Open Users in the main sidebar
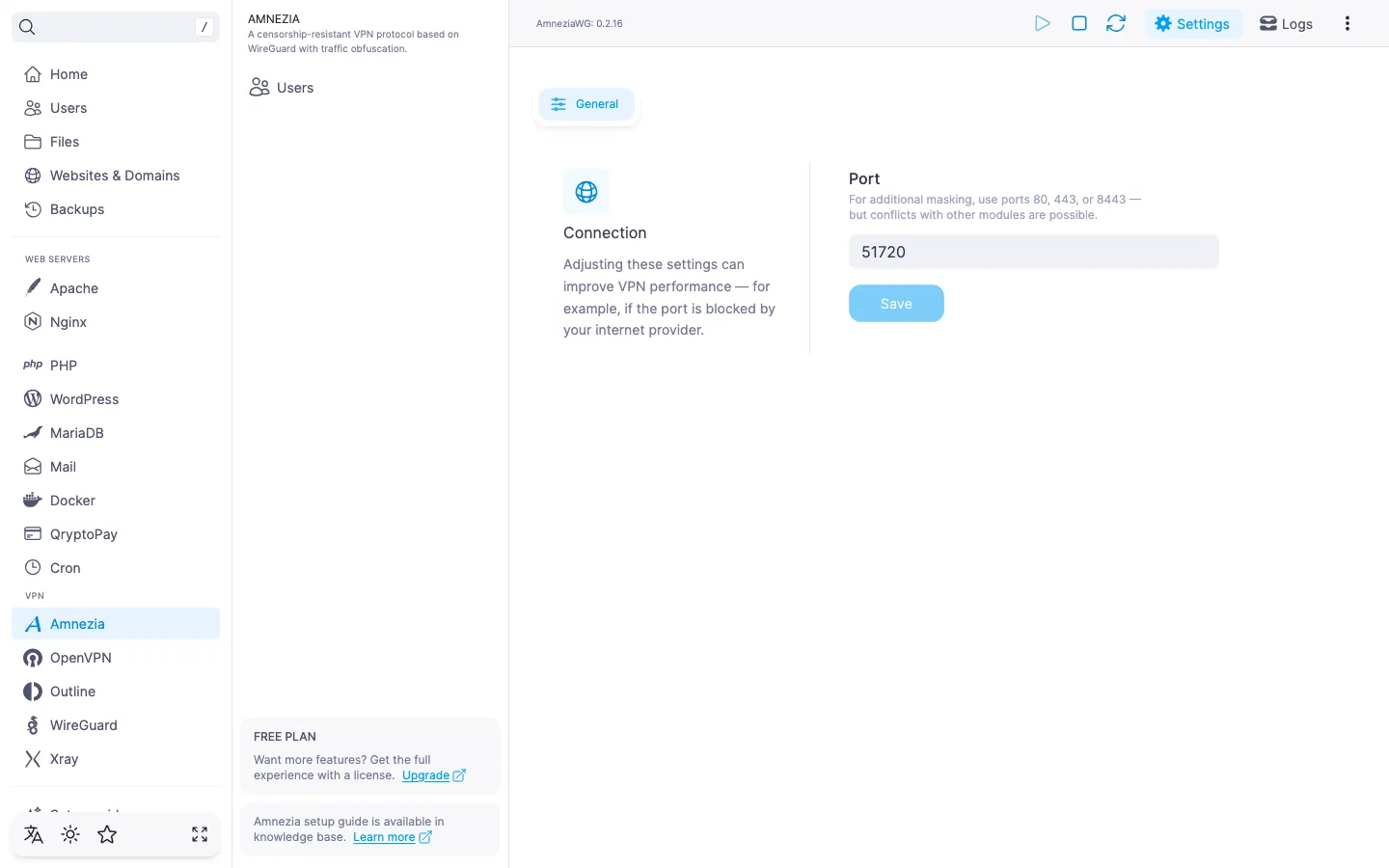 [x=116, y=108]
